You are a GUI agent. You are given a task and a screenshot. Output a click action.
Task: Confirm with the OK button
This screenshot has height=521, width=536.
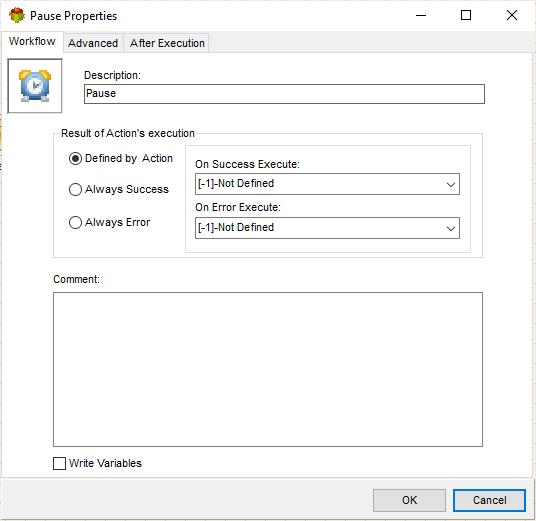409,500
